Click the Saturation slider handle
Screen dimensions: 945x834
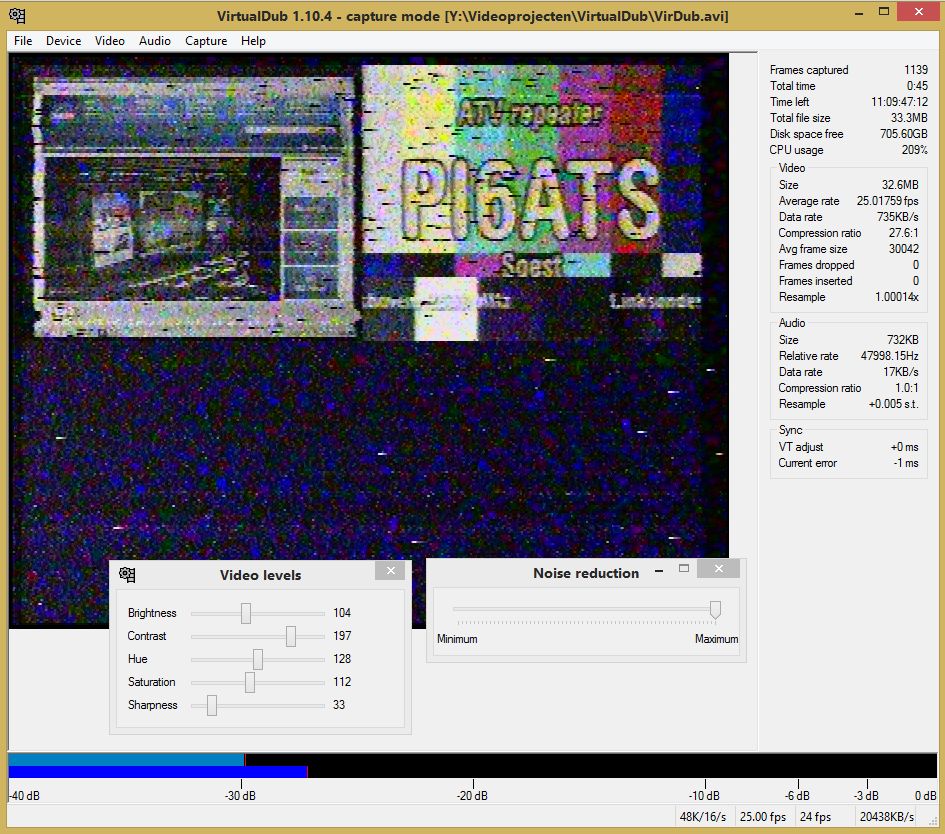[x=250, y=682]
